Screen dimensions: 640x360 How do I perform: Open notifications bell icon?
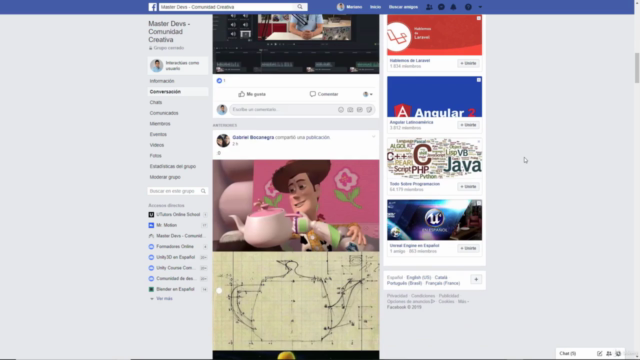(x=453, y=7)
